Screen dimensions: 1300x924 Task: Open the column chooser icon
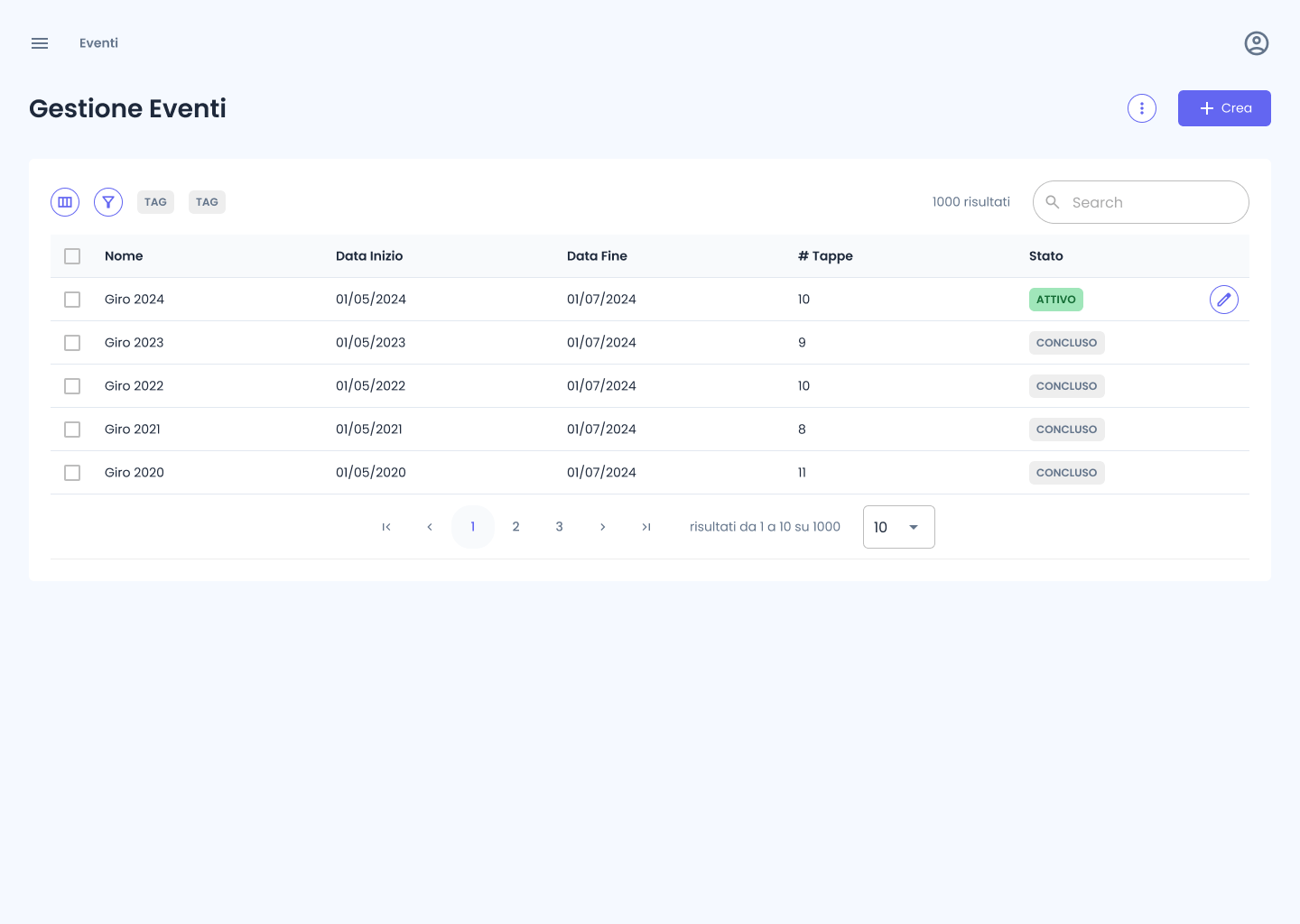65,202
